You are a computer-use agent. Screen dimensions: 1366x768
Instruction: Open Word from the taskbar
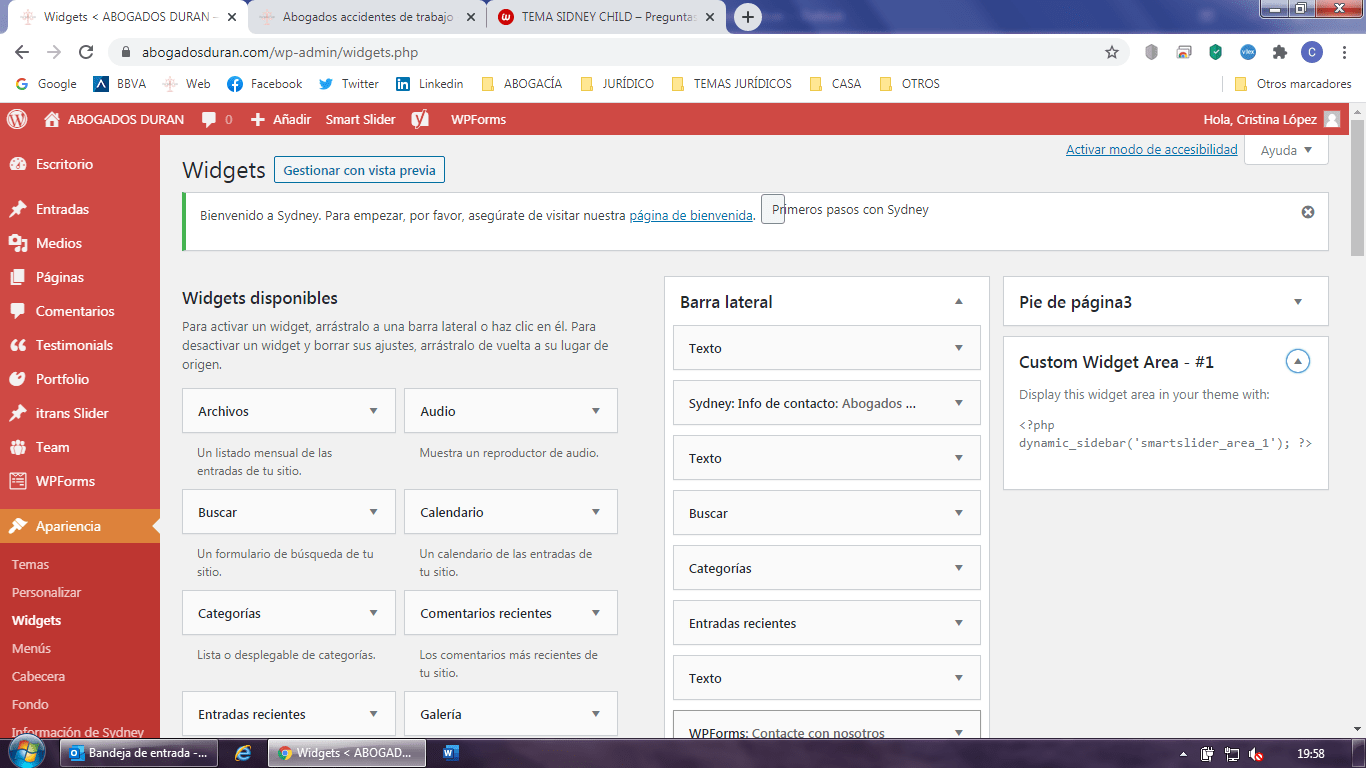pyautogui.click(x=450, y=753)
